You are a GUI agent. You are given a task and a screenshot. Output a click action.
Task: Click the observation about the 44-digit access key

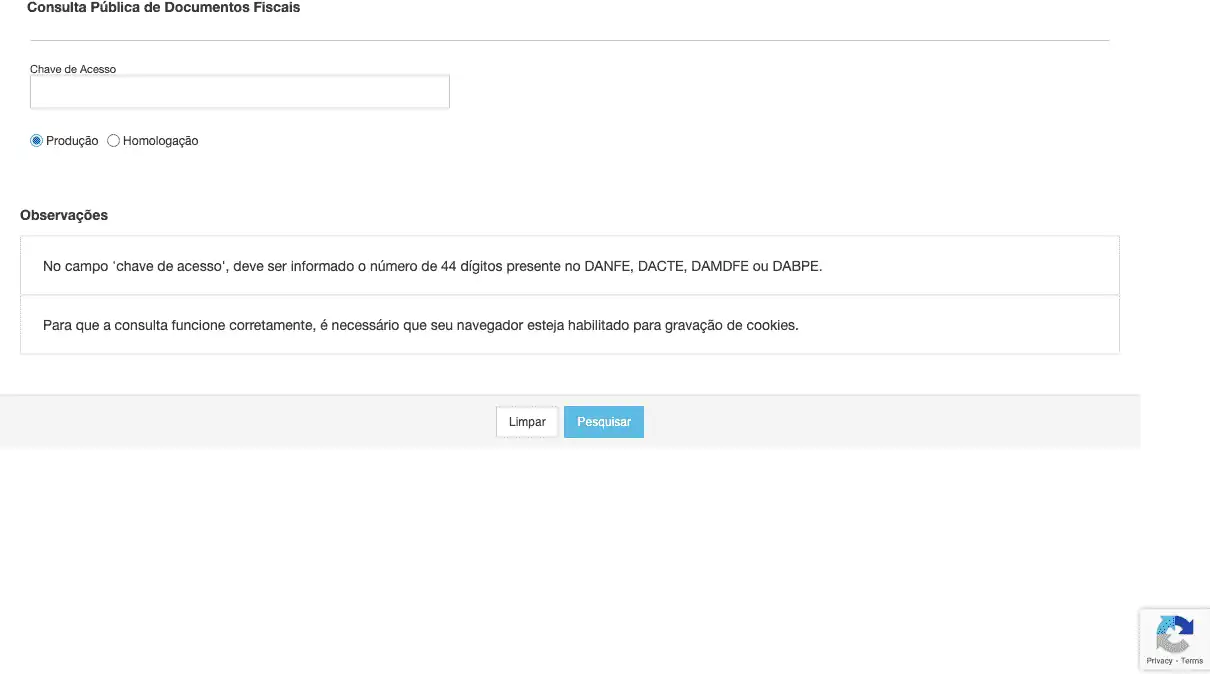[432, 266]
